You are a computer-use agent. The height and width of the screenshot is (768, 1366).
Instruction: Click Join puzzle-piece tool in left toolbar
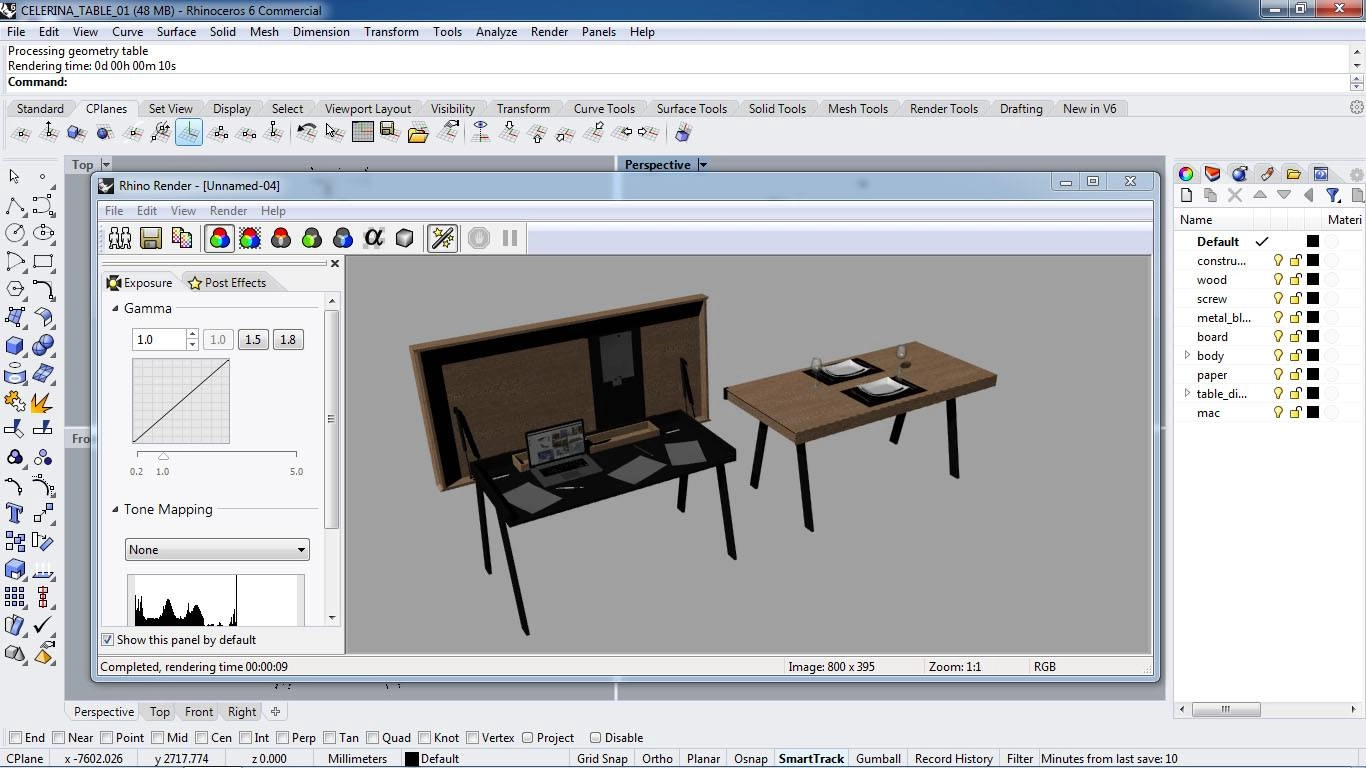coord(15,401)
